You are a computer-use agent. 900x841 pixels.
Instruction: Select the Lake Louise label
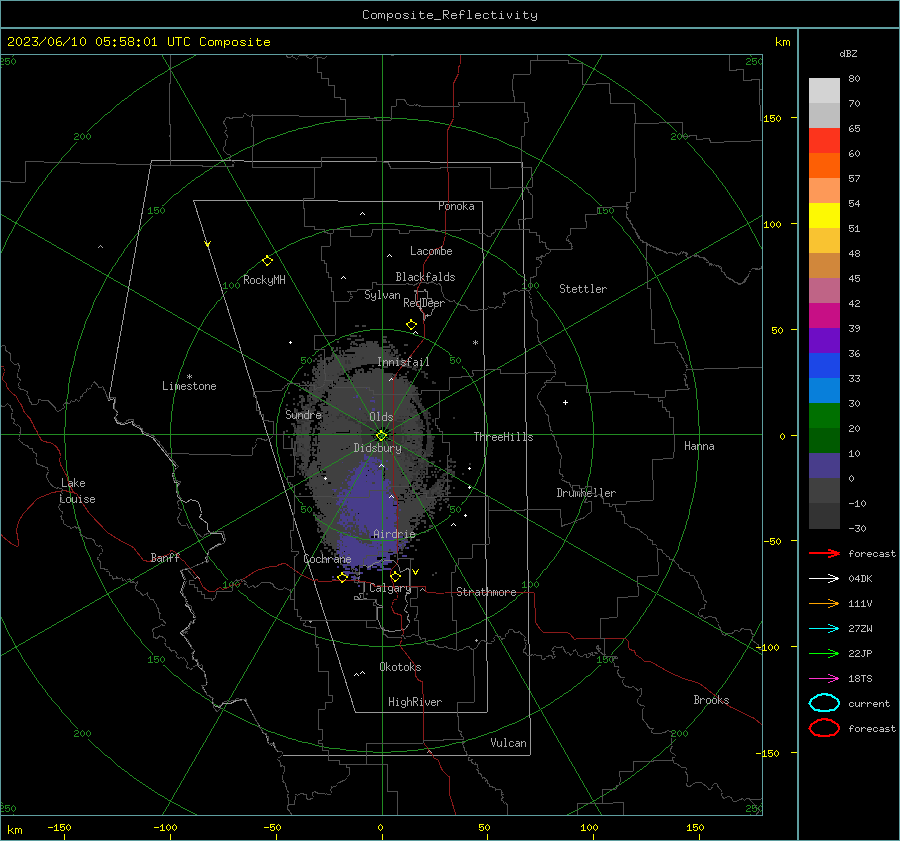(x=77, y=491)
